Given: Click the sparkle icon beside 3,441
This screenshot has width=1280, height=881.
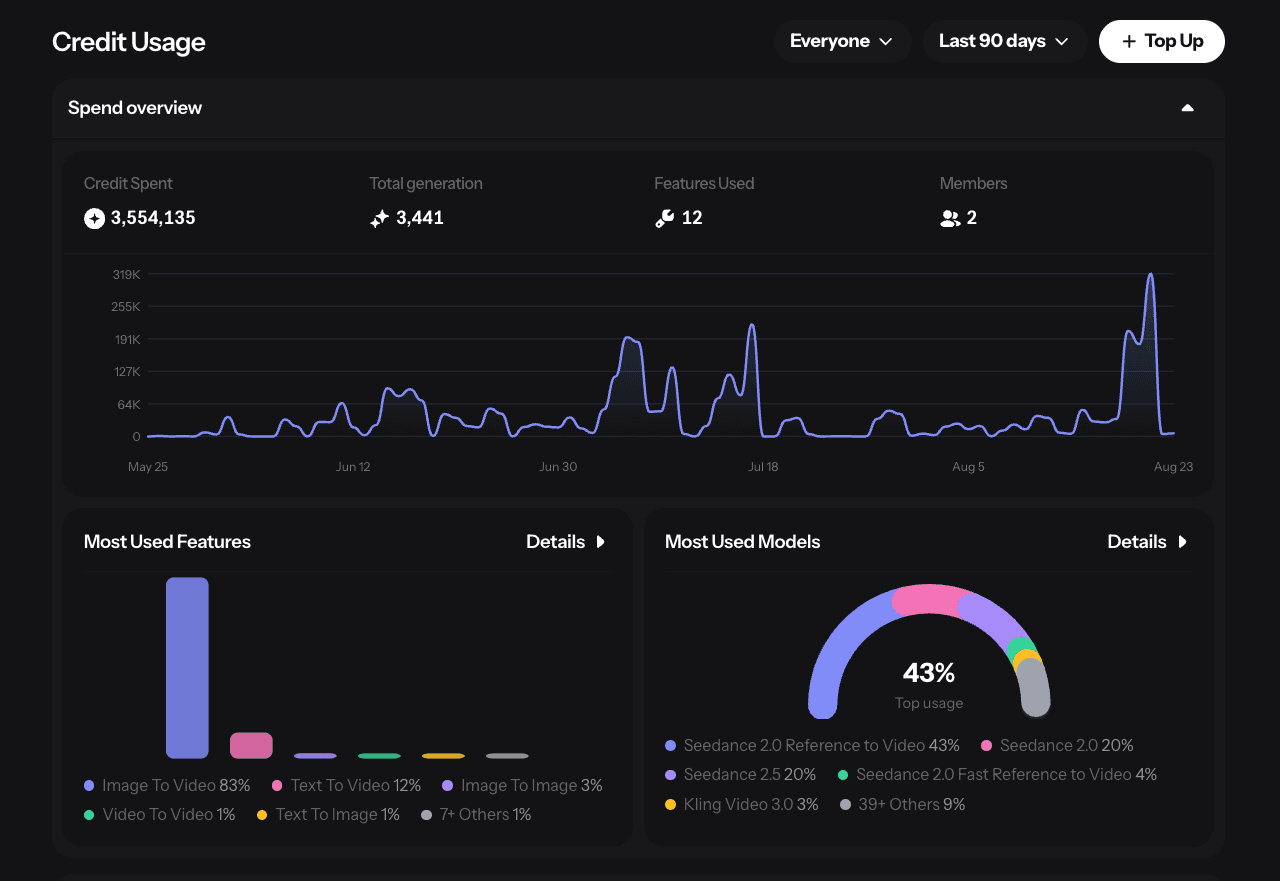Looking at the screenshot, I should pyautogui.click(x=379, y=218).
